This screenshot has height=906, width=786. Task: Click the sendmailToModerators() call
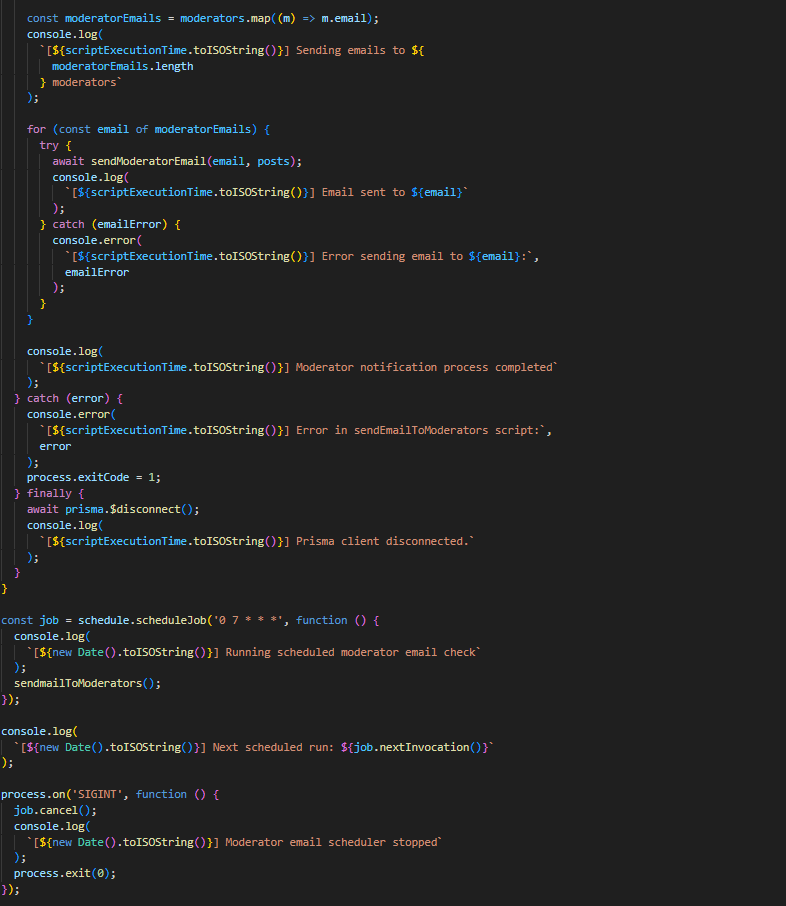coord(86,683)
